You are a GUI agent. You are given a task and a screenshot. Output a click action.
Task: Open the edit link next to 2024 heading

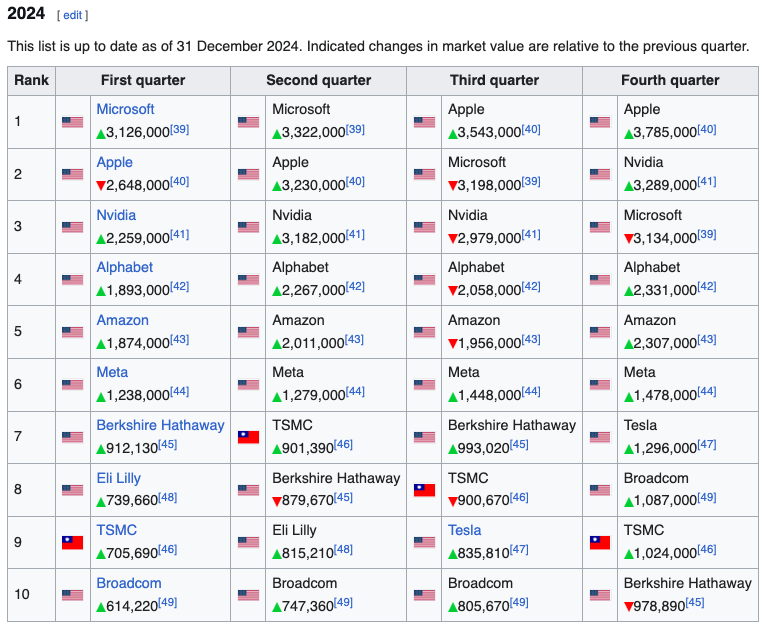point(72,16)
